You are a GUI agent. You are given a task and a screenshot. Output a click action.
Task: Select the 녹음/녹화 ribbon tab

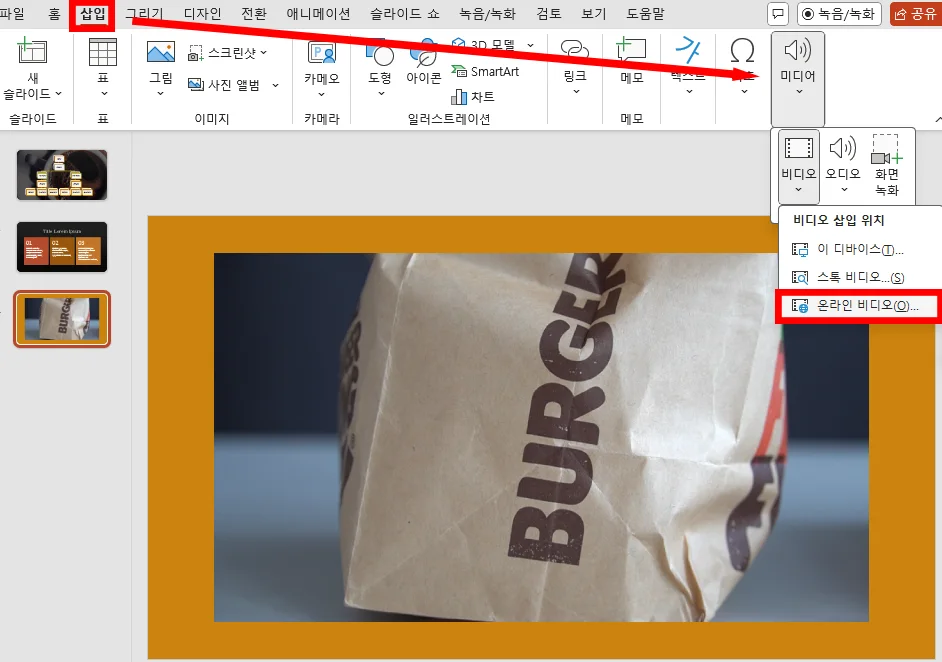point(487,14)
